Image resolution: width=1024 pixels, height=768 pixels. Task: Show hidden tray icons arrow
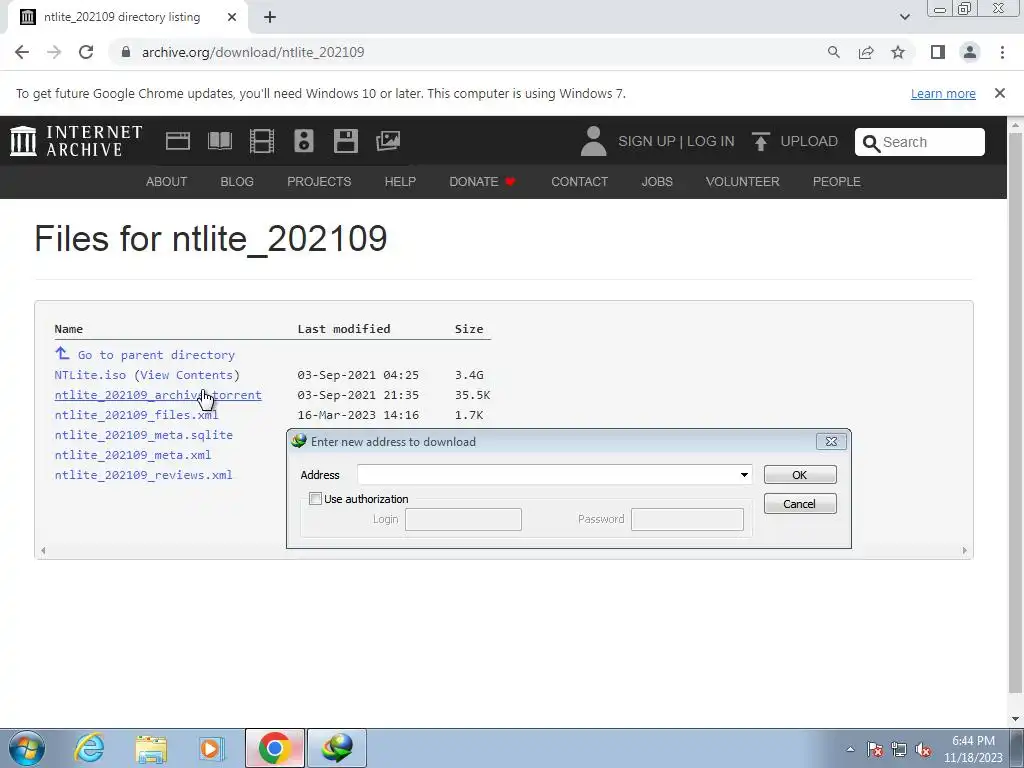tap(850, 750)
